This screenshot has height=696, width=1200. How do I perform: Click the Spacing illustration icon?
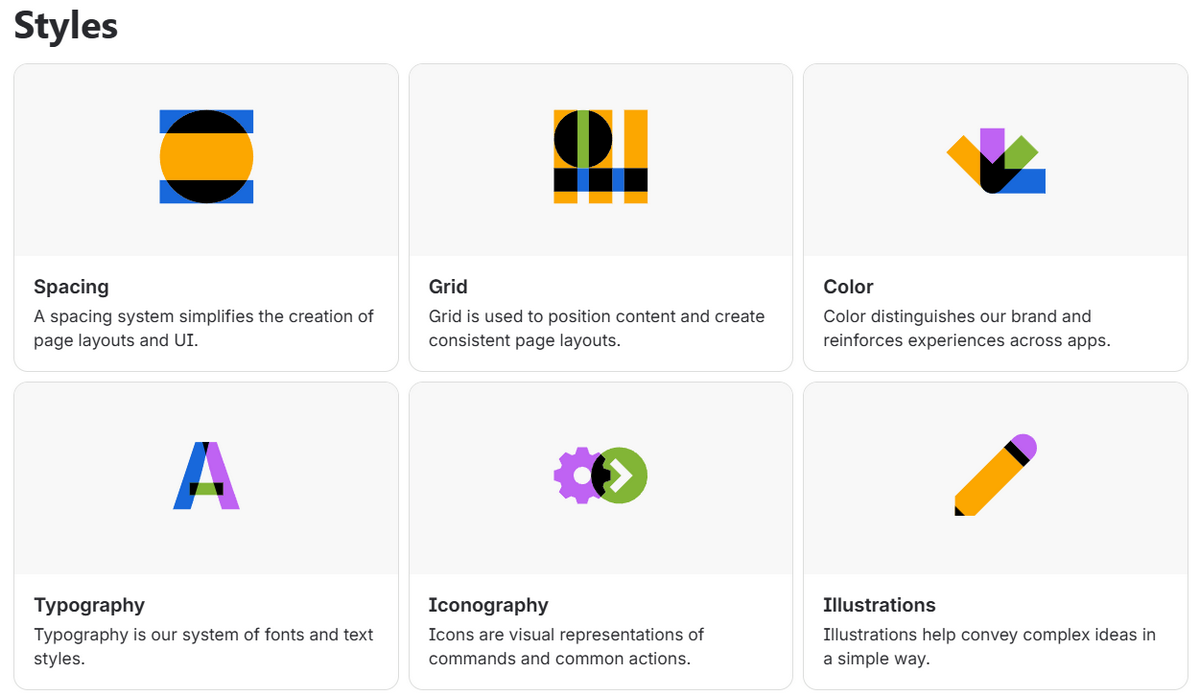(206, 157)
